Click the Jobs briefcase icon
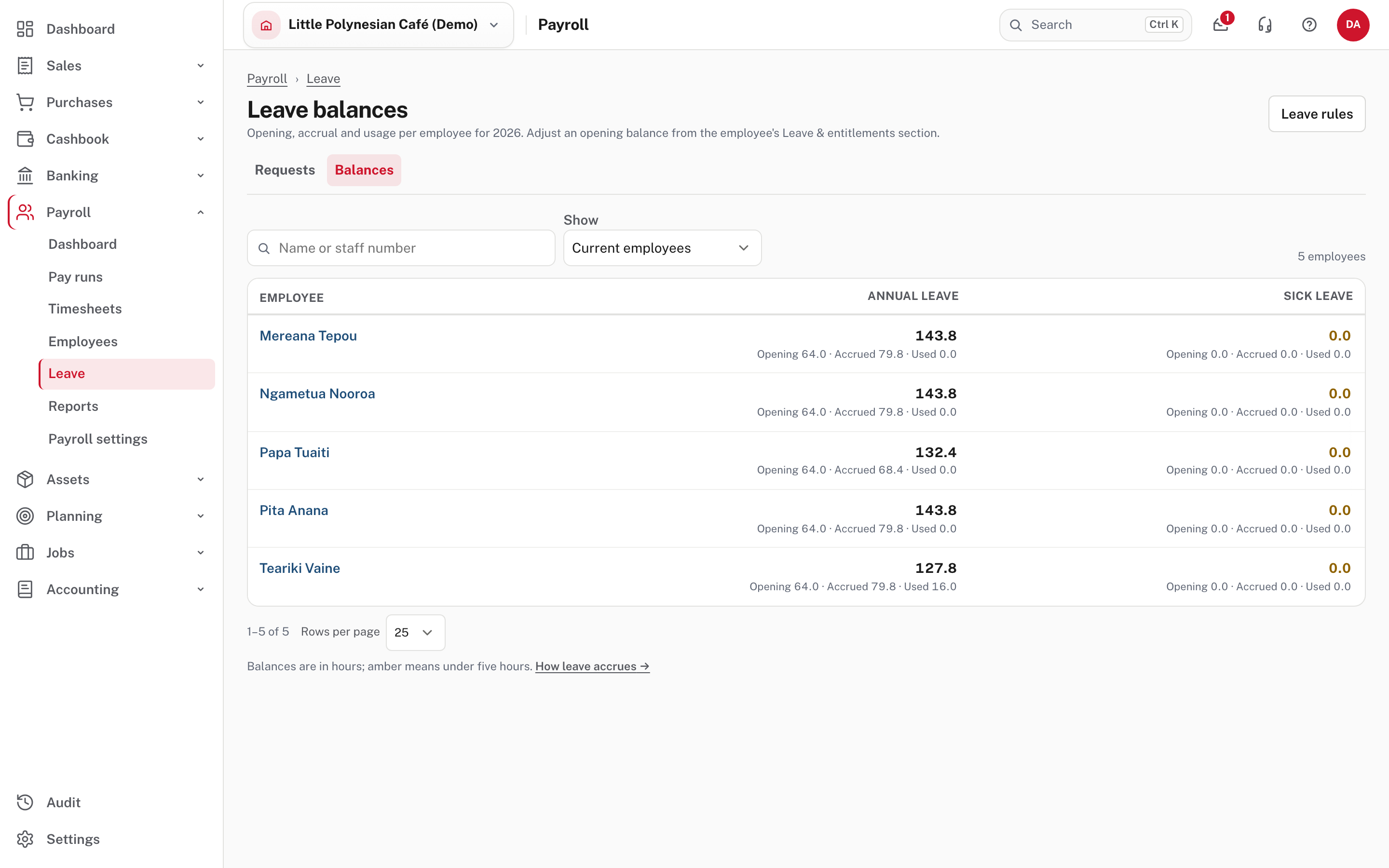The image size is (1389, 868). click(x=25, y=553)
